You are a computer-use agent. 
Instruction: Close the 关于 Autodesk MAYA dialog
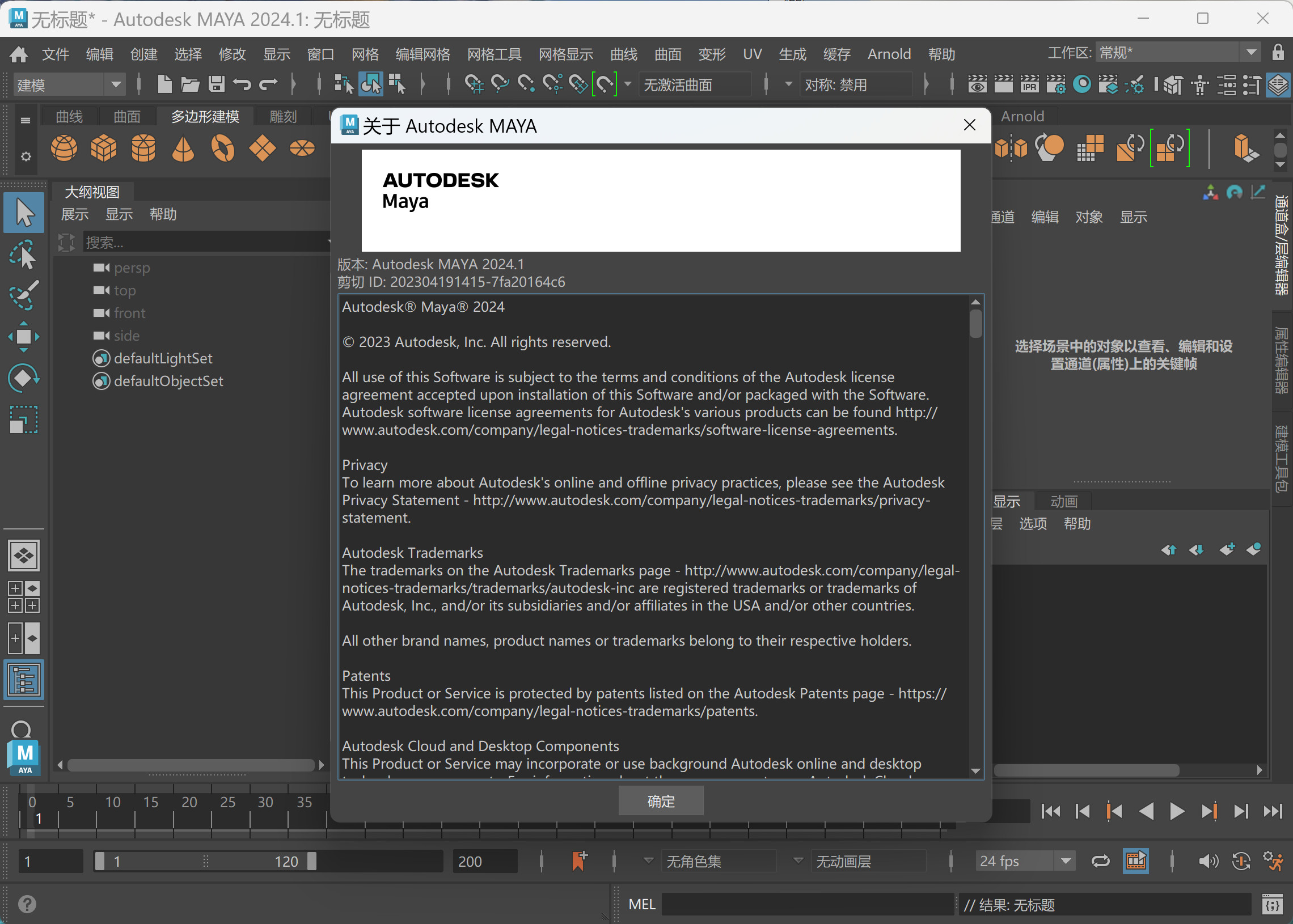(970, 125)
